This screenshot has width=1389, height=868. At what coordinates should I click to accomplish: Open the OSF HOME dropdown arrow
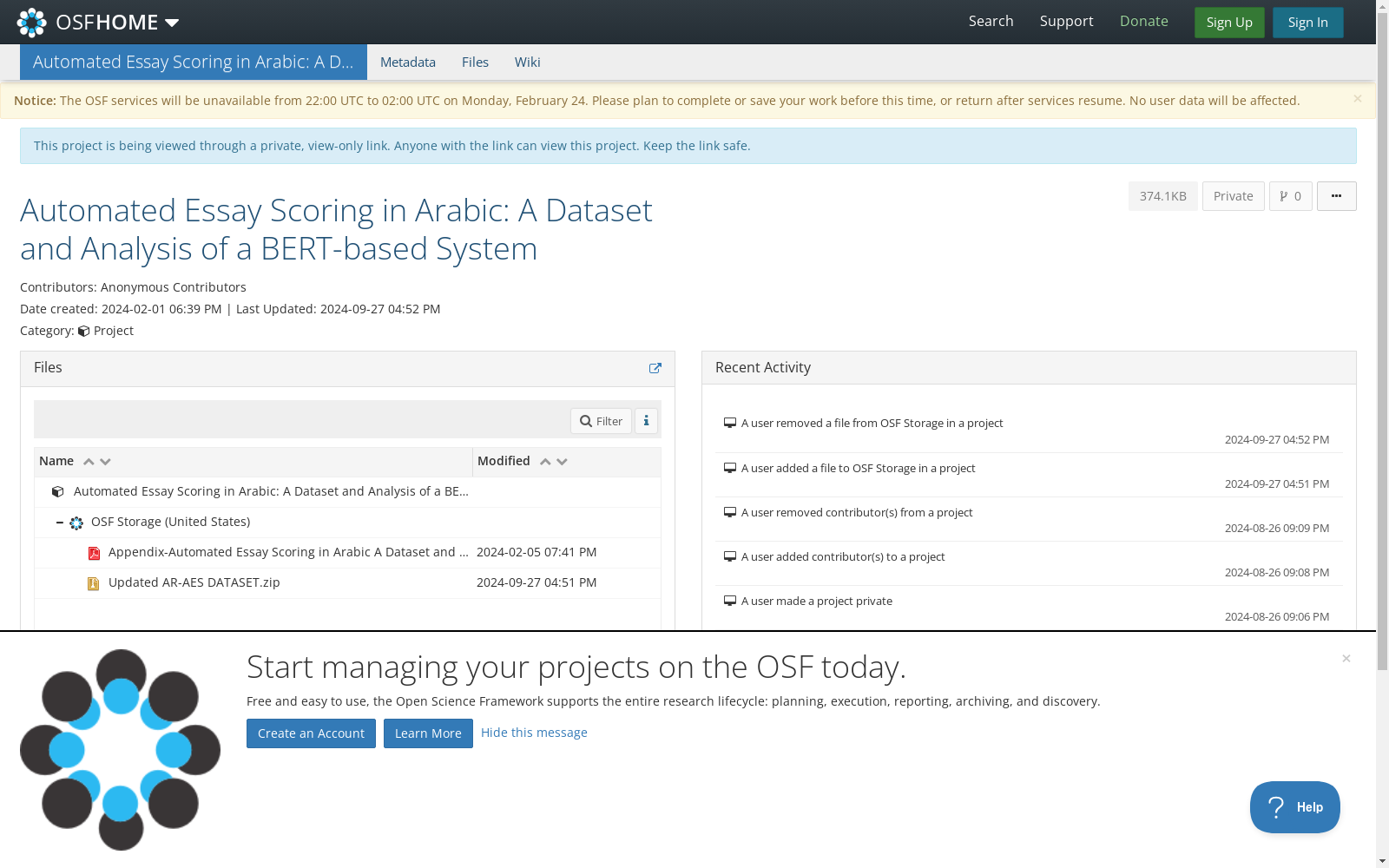pyautogui.click(x=172, y=23)
